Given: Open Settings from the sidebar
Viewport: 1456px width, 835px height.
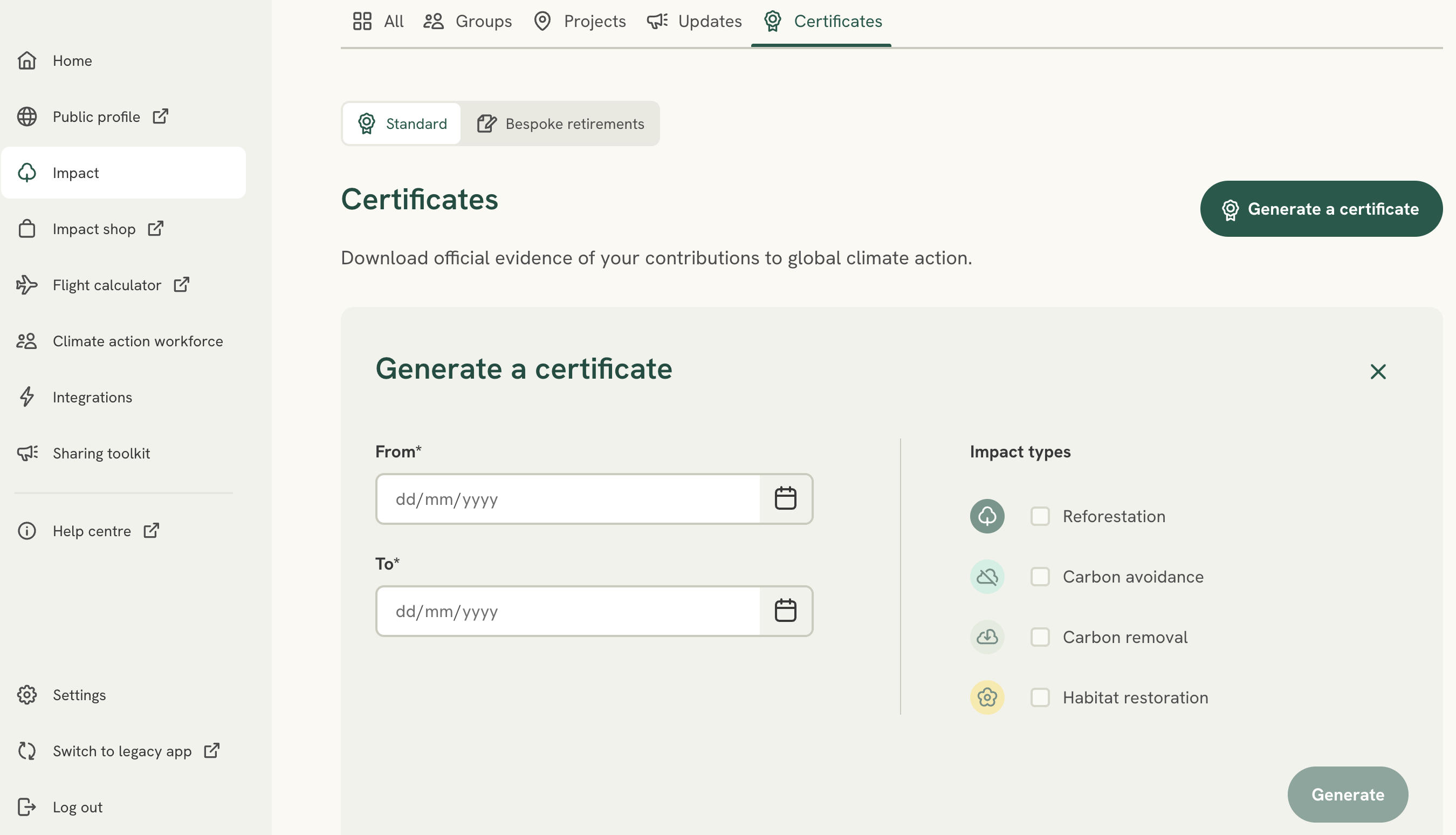Looking at the screenshot, I should tap(123, 695).
